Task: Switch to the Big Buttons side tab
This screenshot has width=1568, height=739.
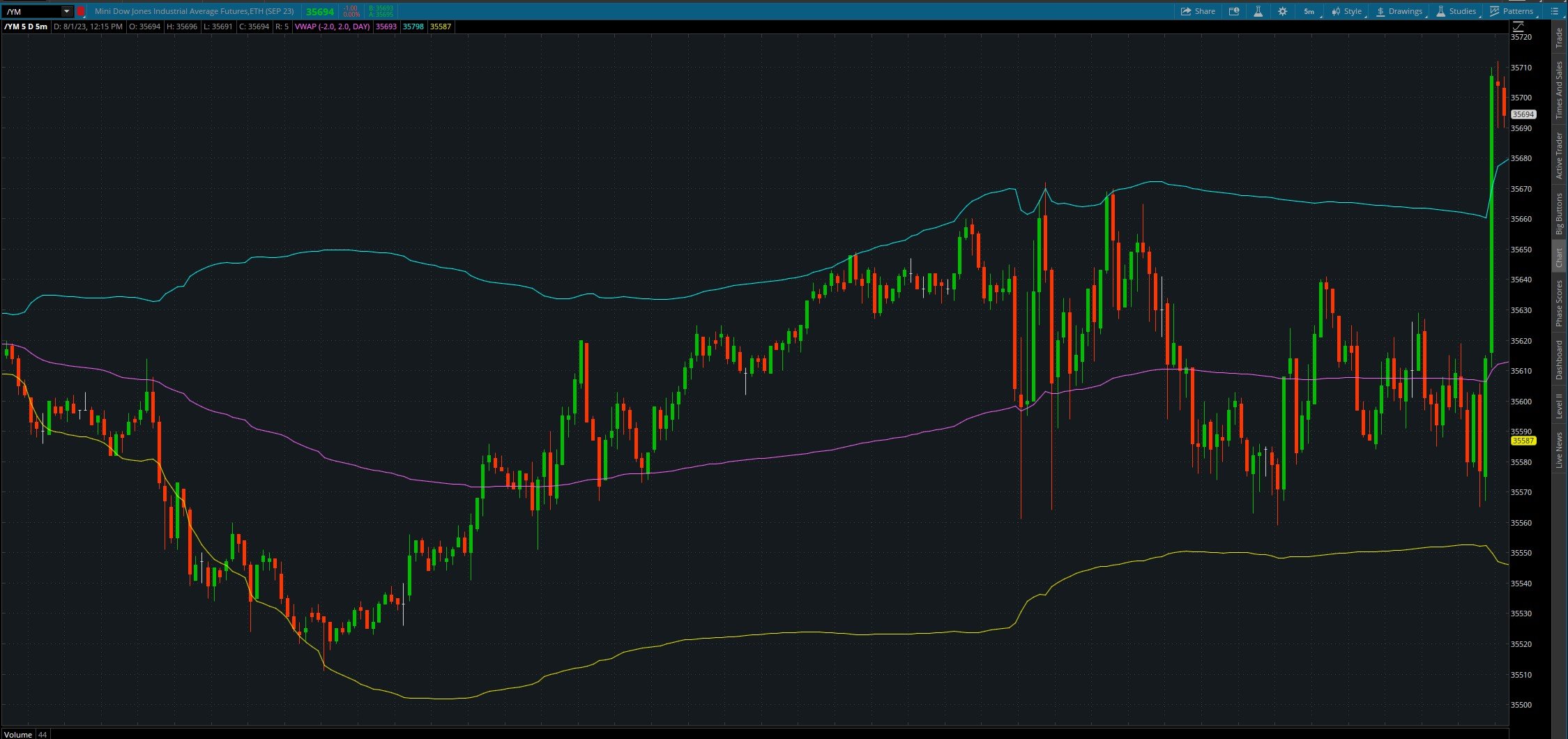Action: 1560,214
